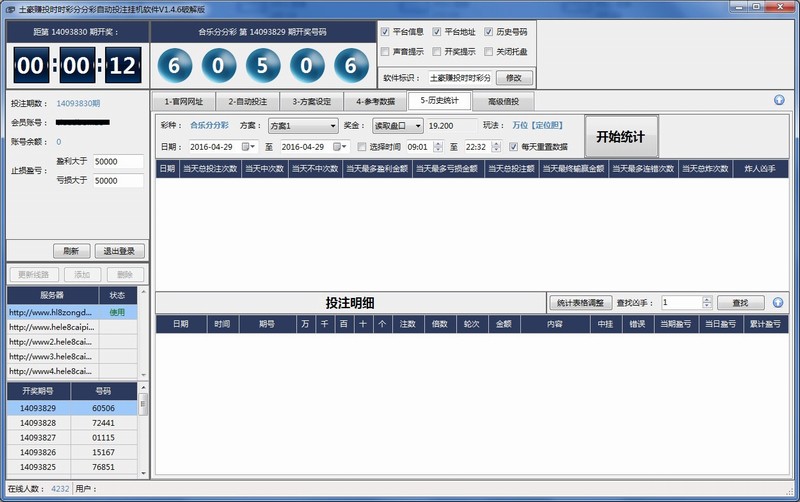Click the 盈利大于 input field
This screenshot has width=800, height=502.
point(119,161)
